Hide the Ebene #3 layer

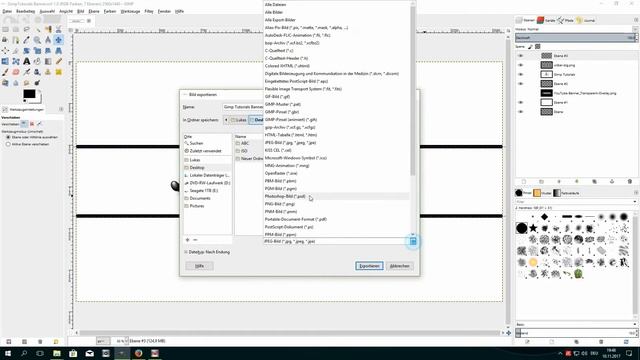[x=520, y=56]
